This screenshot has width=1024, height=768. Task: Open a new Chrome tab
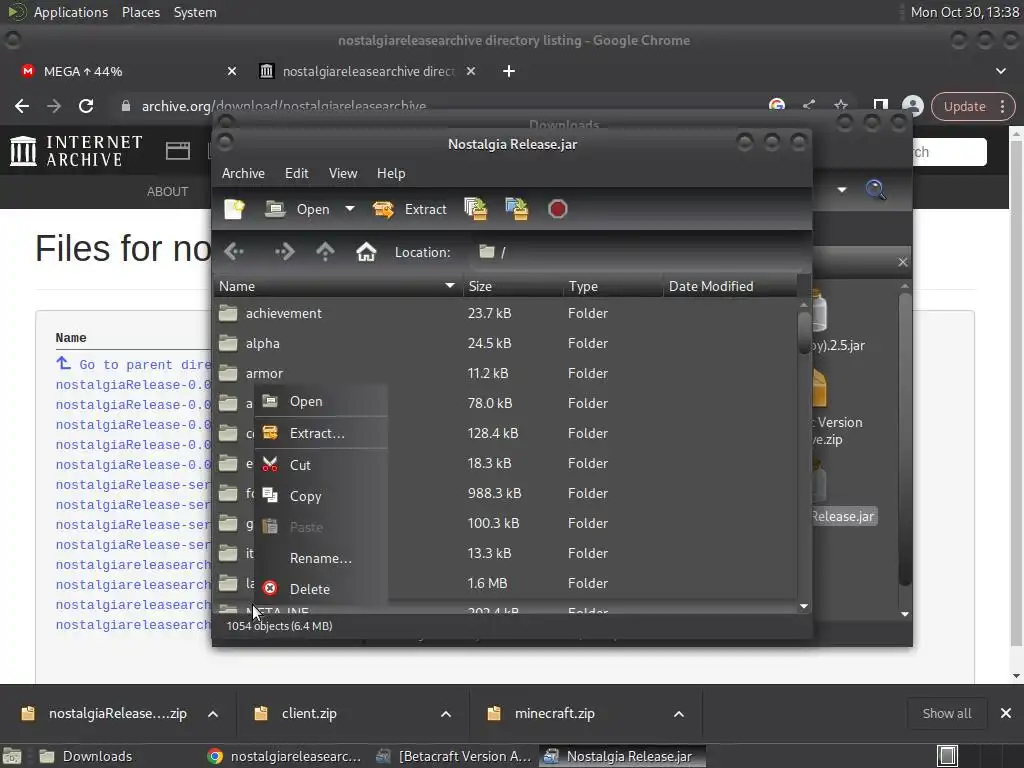(x=509, y=71)
